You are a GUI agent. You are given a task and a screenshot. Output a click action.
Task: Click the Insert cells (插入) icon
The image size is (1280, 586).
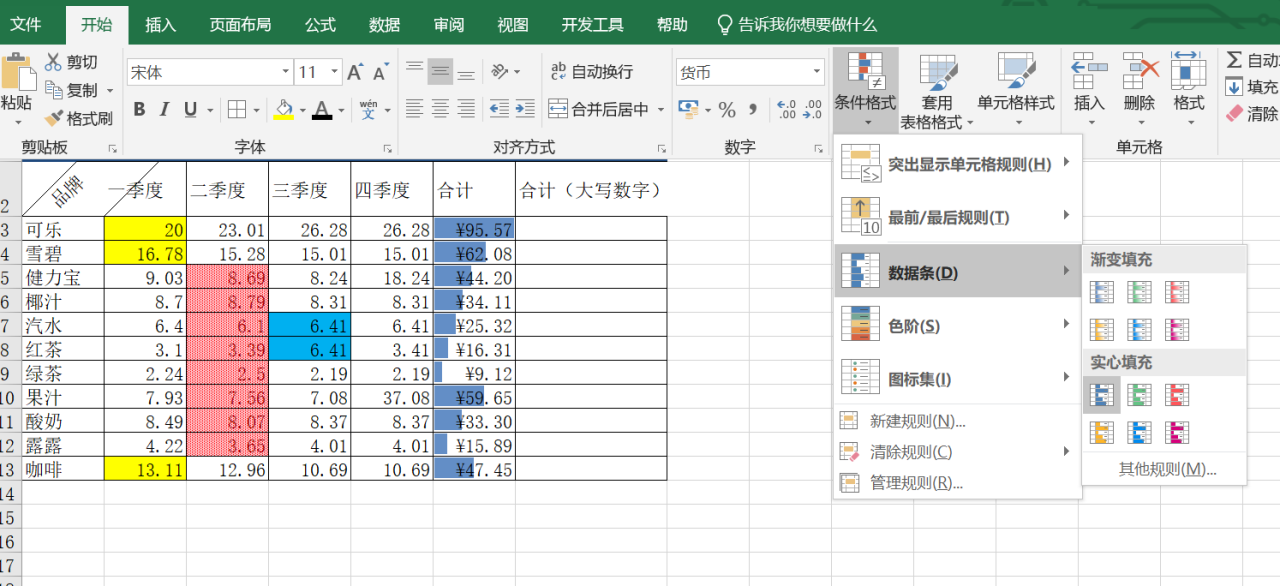point(1089,70)
